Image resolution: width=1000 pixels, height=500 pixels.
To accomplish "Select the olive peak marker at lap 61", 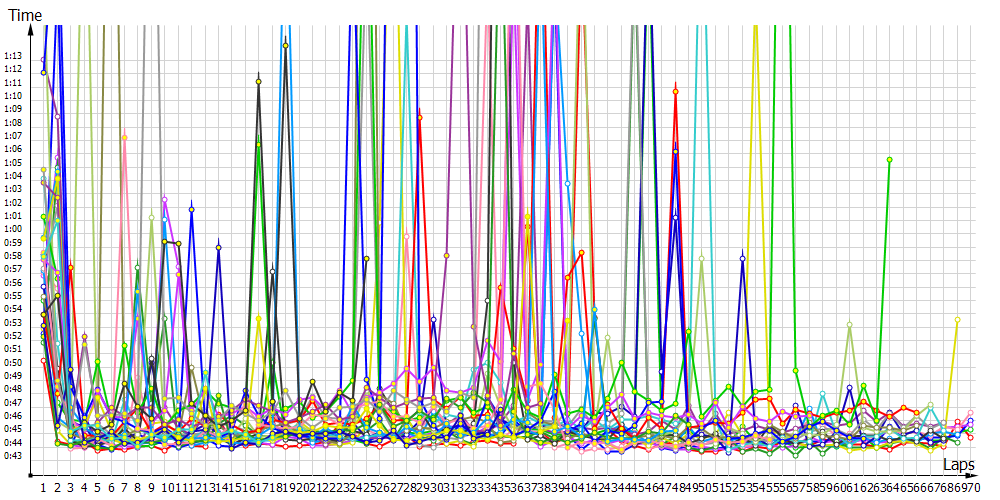I will coord(849,325).
